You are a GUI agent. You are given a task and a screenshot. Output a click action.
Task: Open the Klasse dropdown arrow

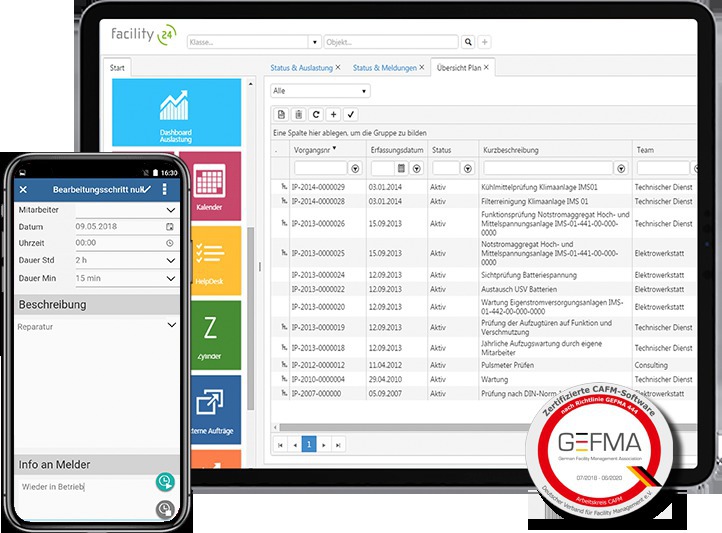[314, 42]
